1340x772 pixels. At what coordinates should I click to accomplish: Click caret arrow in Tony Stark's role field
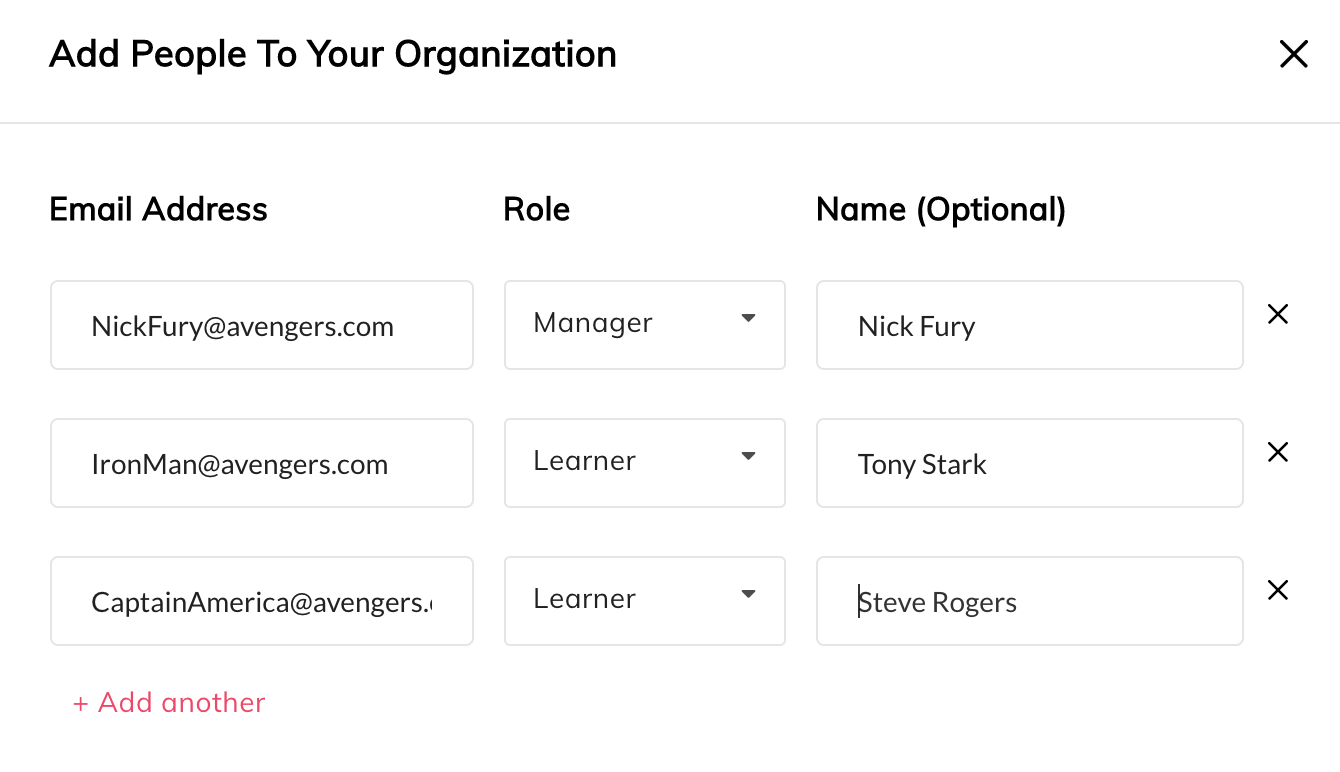coord(748,457)
